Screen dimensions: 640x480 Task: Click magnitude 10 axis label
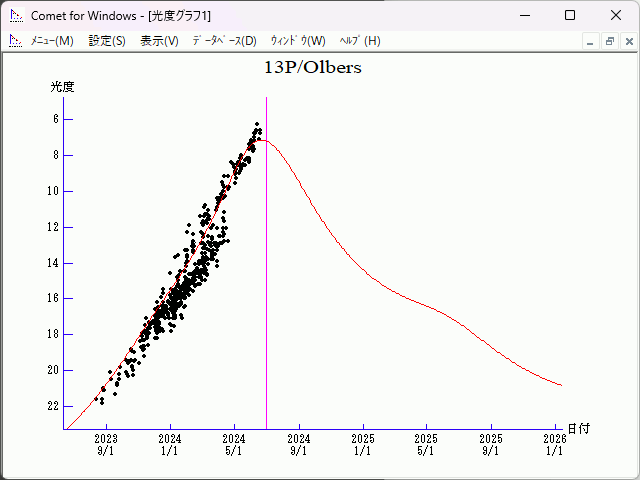(53, 191)
